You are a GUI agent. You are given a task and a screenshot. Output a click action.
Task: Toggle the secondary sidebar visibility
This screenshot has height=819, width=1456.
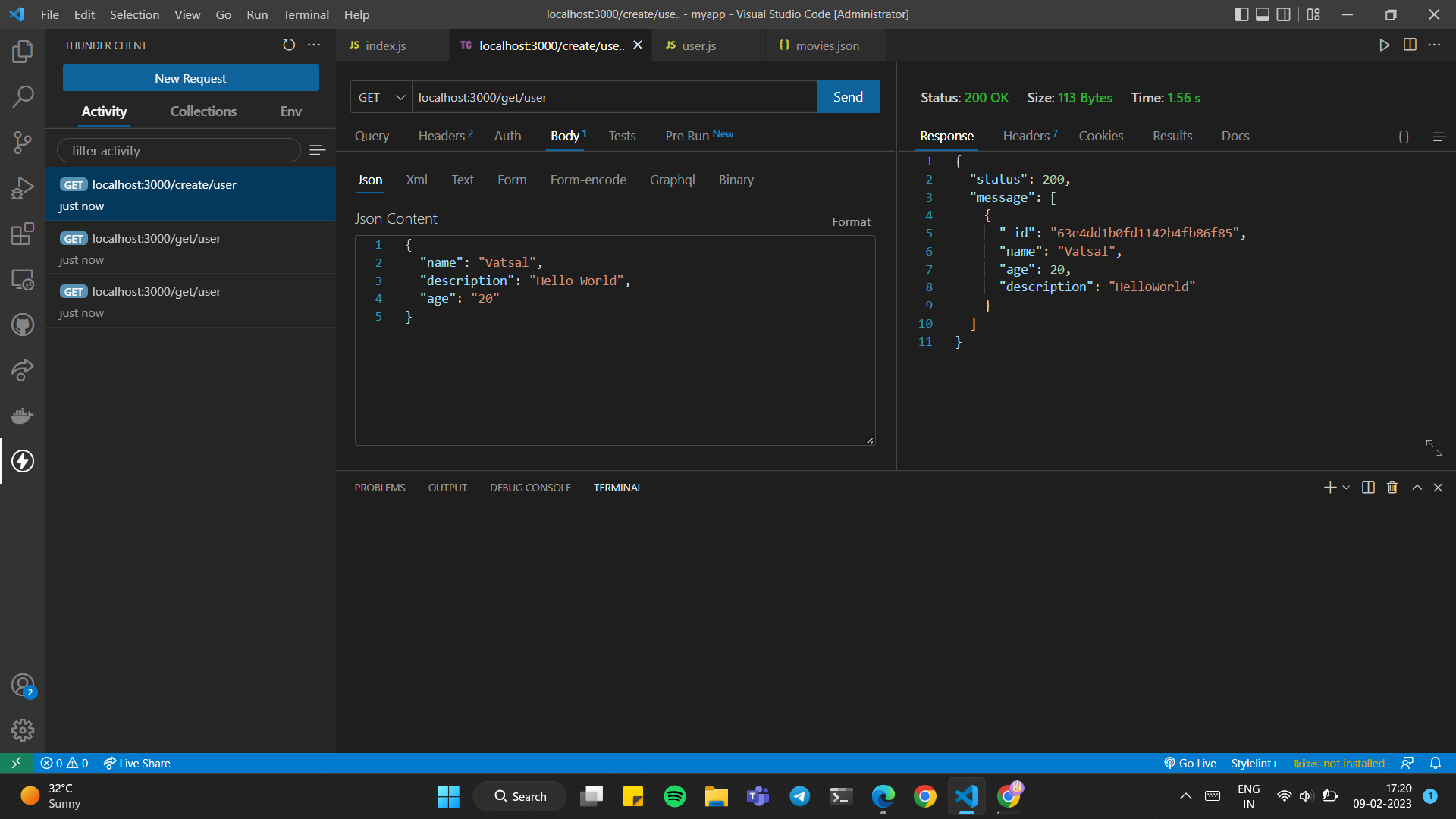1284,14
